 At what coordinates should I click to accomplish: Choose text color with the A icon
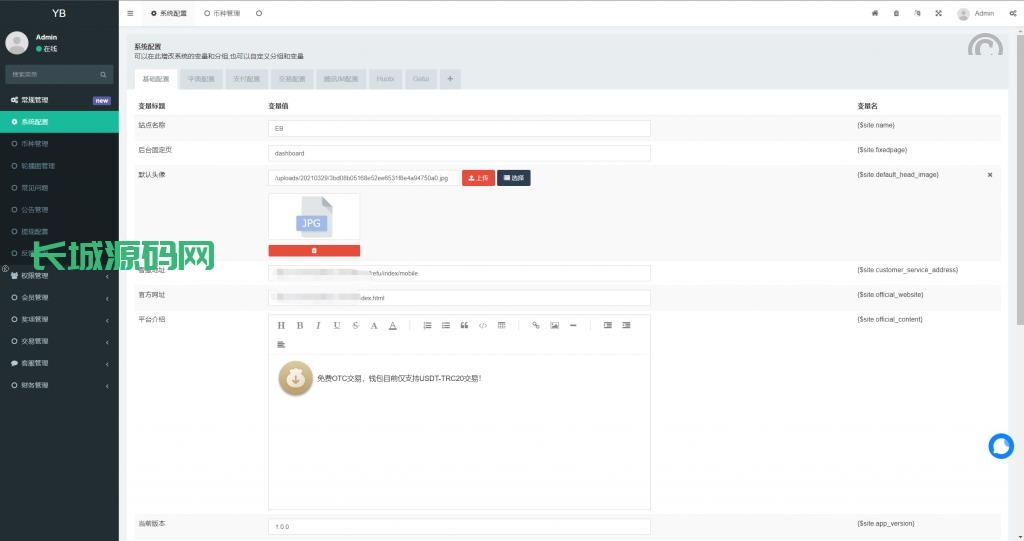tap(374, 325)
